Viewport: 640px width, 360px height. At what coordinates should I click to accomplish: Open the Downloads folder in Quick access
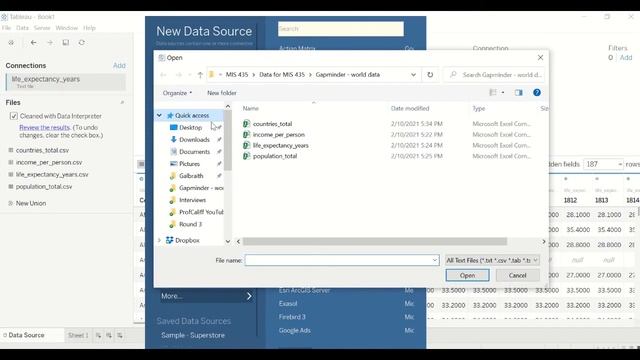[x=194, y=140]
